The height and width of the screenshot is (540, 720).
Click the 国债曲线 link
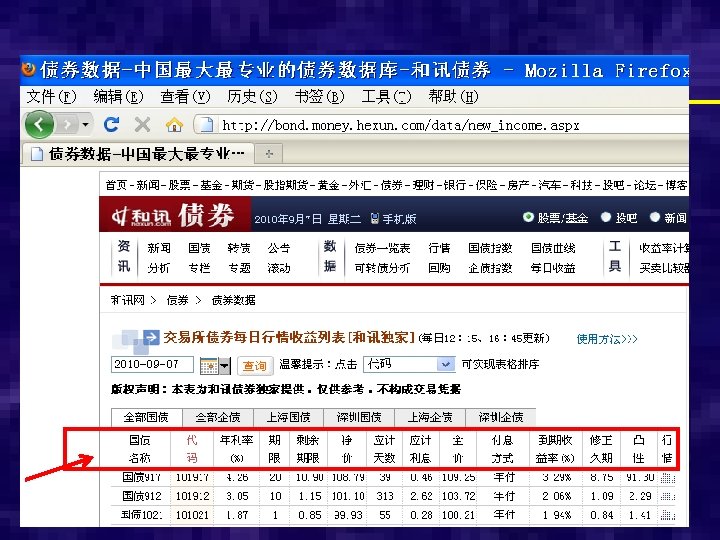click(x=553, y=248)
